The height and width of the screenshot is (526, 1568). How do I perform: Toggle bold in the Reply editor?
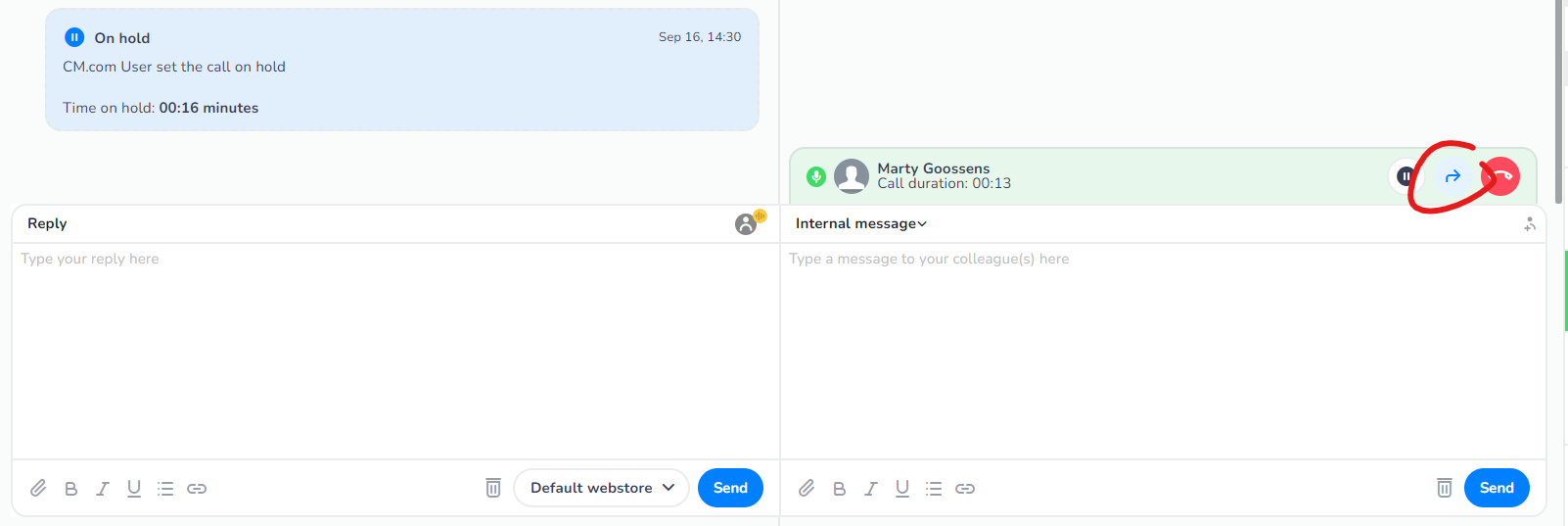pos(70,488)
